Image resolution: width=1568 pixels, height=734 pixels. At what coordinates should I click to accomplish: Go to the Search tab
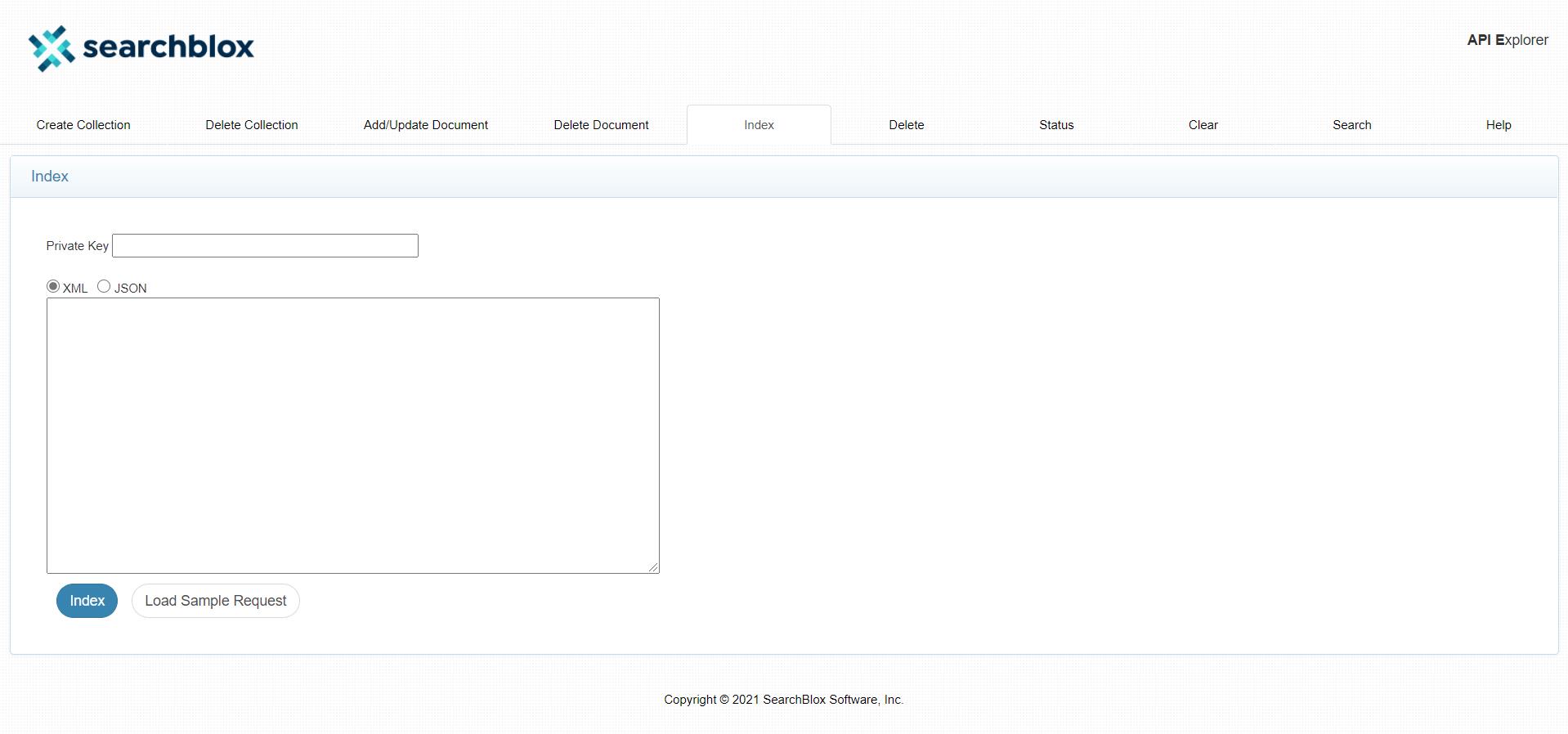tap(1352, 125)
